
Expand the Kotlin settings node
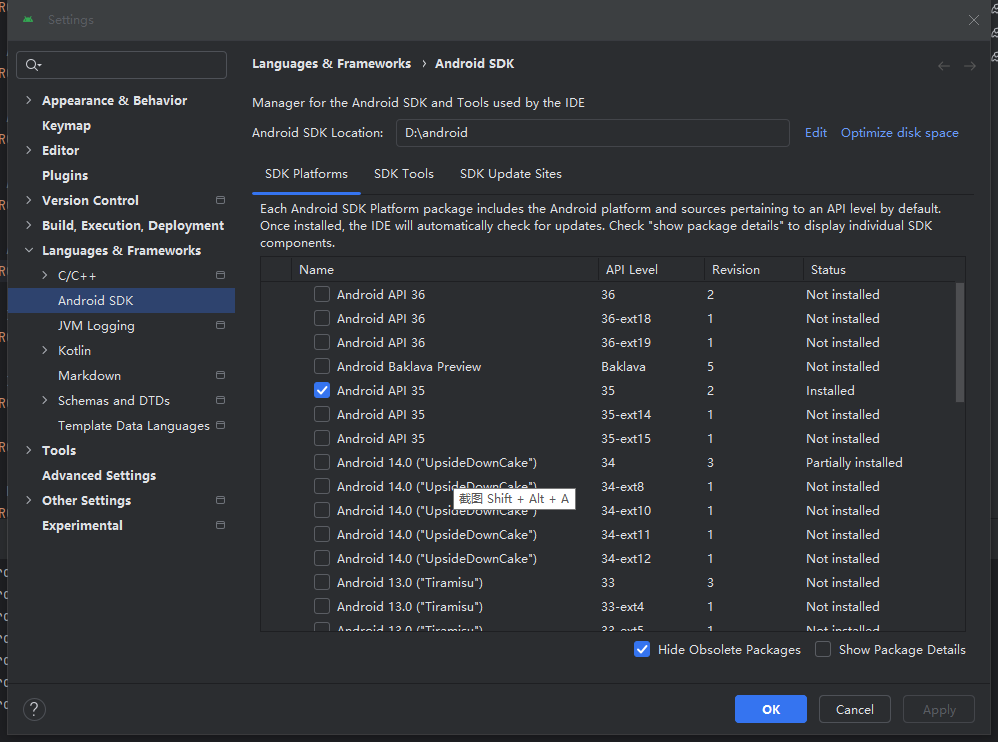pos(45,350)
